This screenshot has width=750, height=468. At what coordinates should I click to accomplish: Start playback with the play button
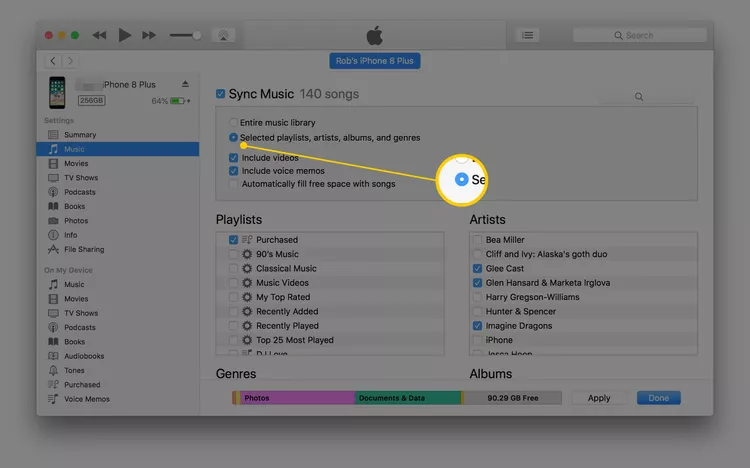[124, 35]
